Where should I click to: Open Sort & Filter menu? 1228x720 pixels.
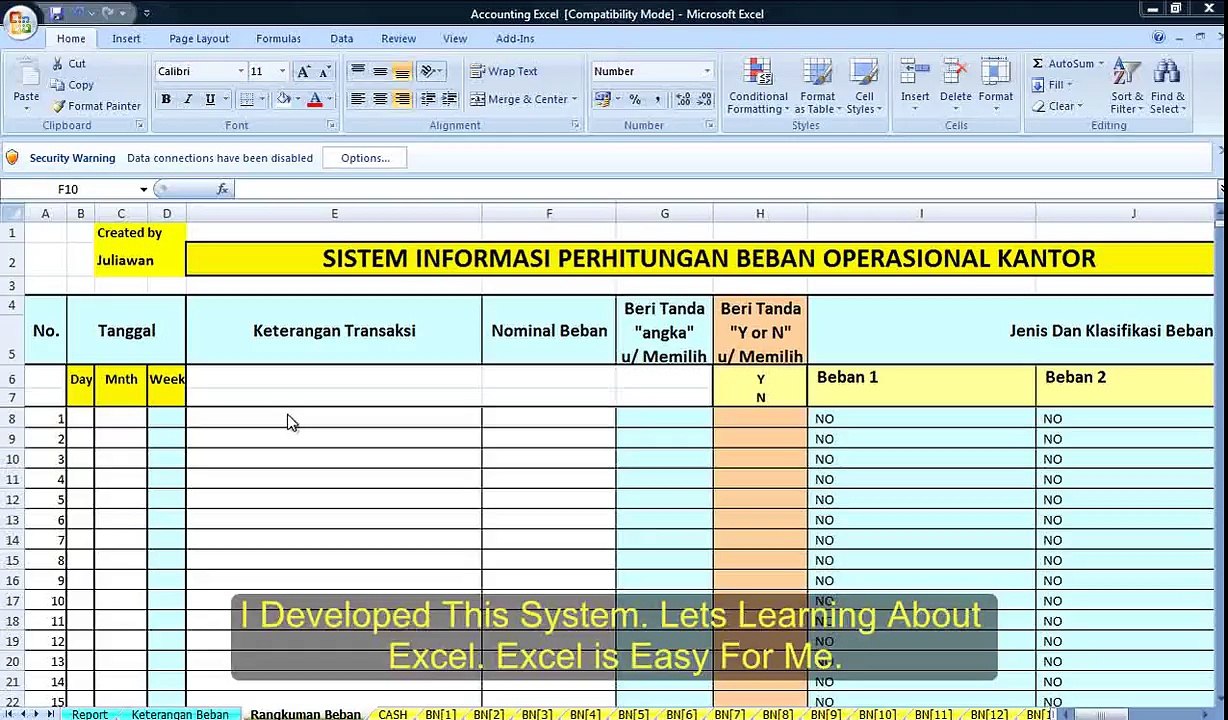coord(1127,87)
